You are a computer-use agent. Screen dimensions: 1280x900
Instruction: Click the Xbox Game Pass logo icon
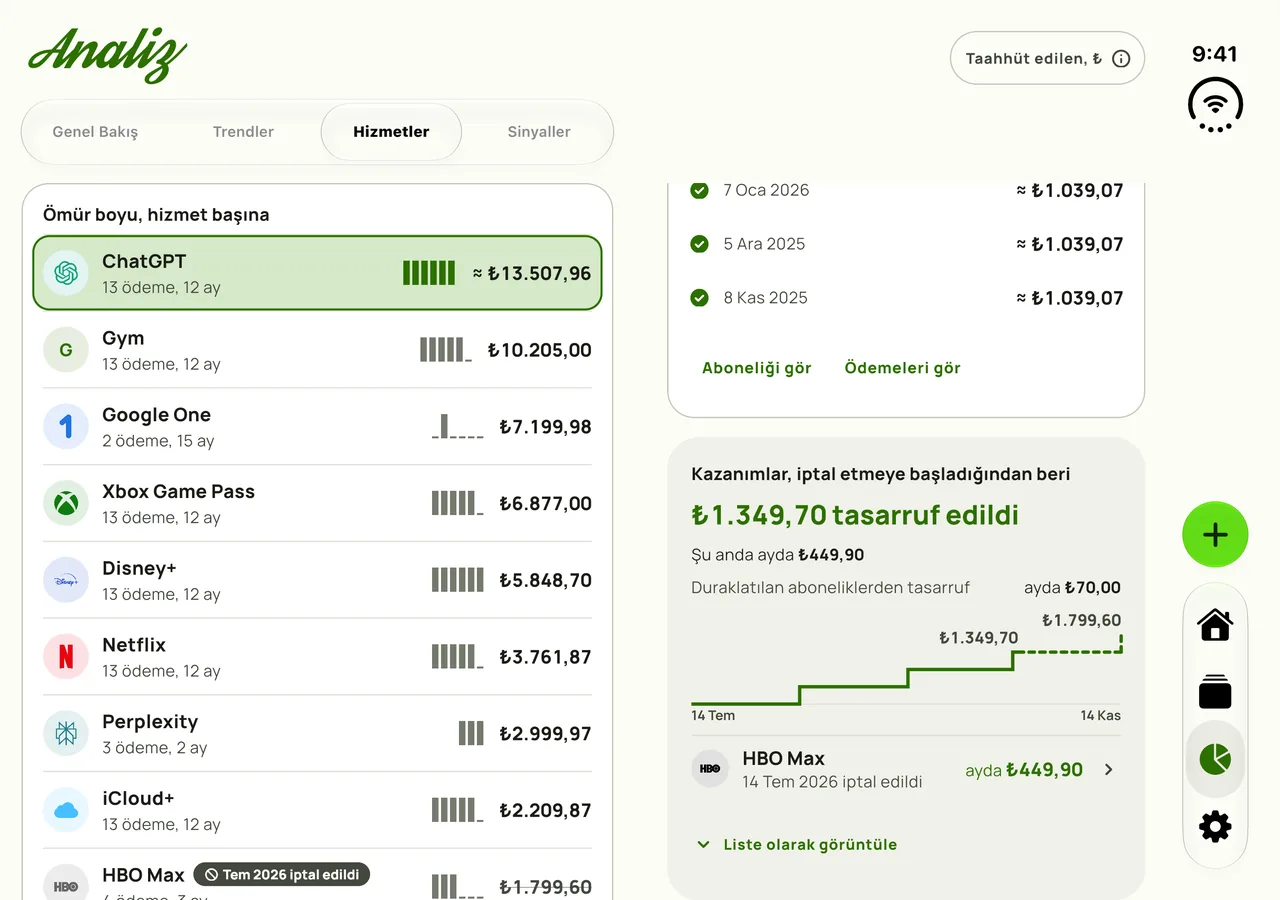tap(66, 503)
